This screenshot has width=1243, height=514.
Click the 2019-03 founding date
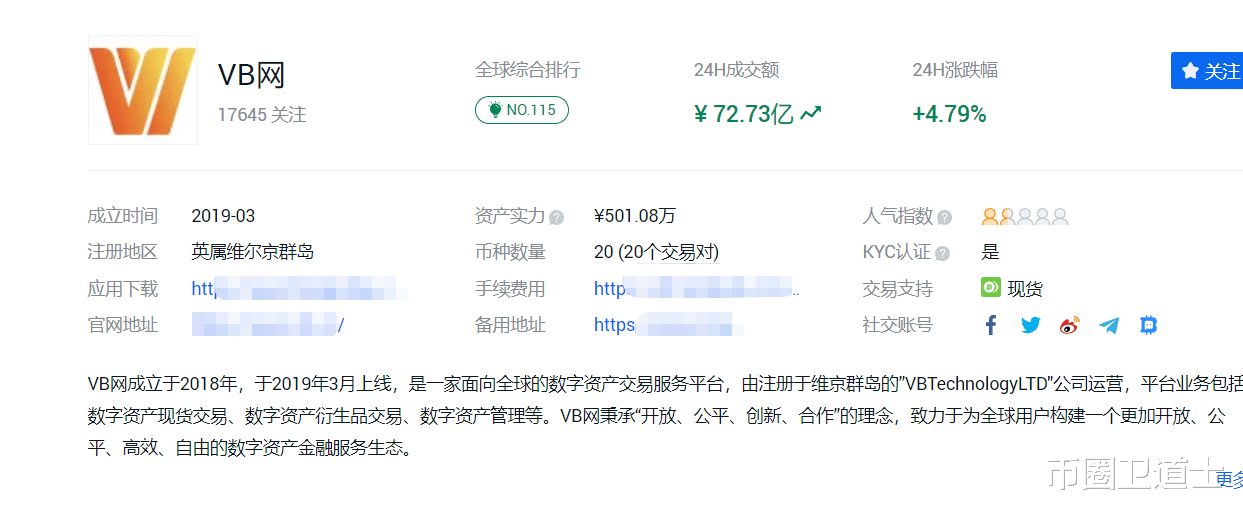tap(223, 216)
